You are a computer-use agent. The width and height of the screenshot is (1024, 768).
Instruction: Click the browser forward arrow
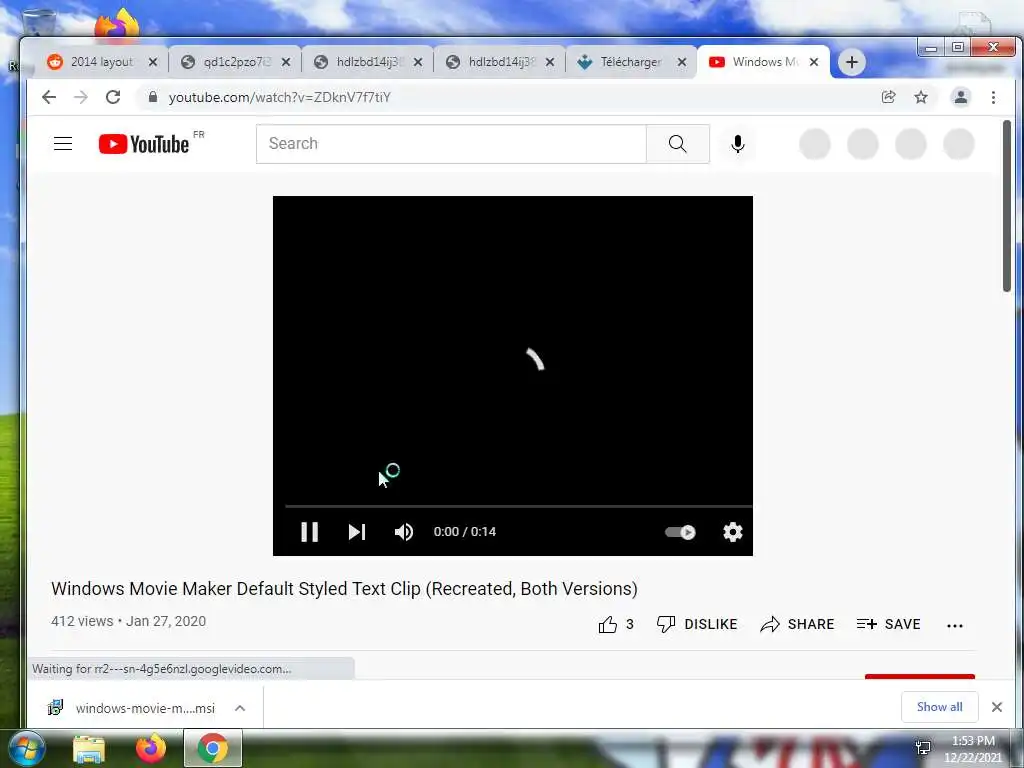pos(81,97)
